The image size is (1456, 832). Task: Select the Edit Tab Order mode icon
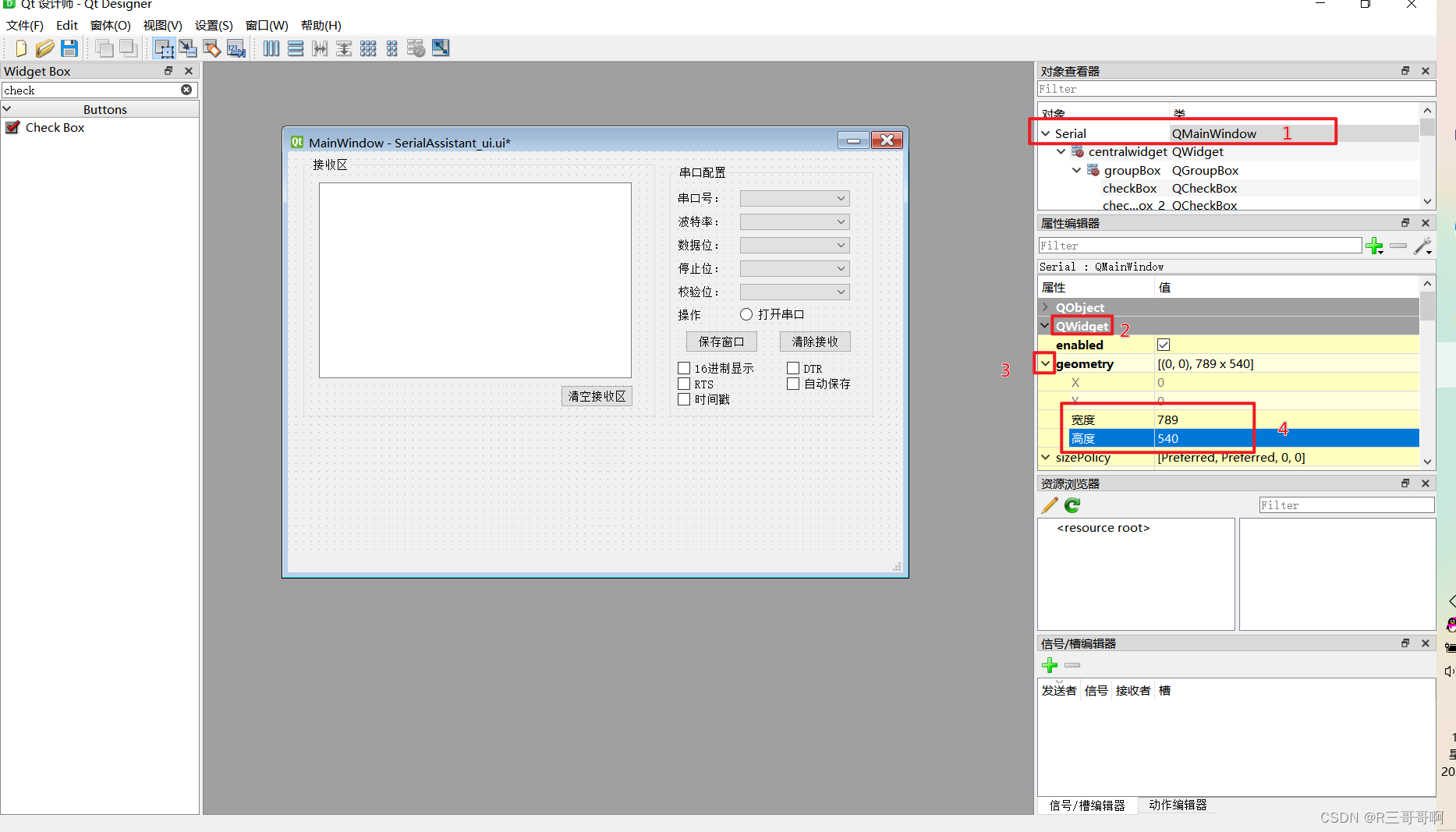236,48
